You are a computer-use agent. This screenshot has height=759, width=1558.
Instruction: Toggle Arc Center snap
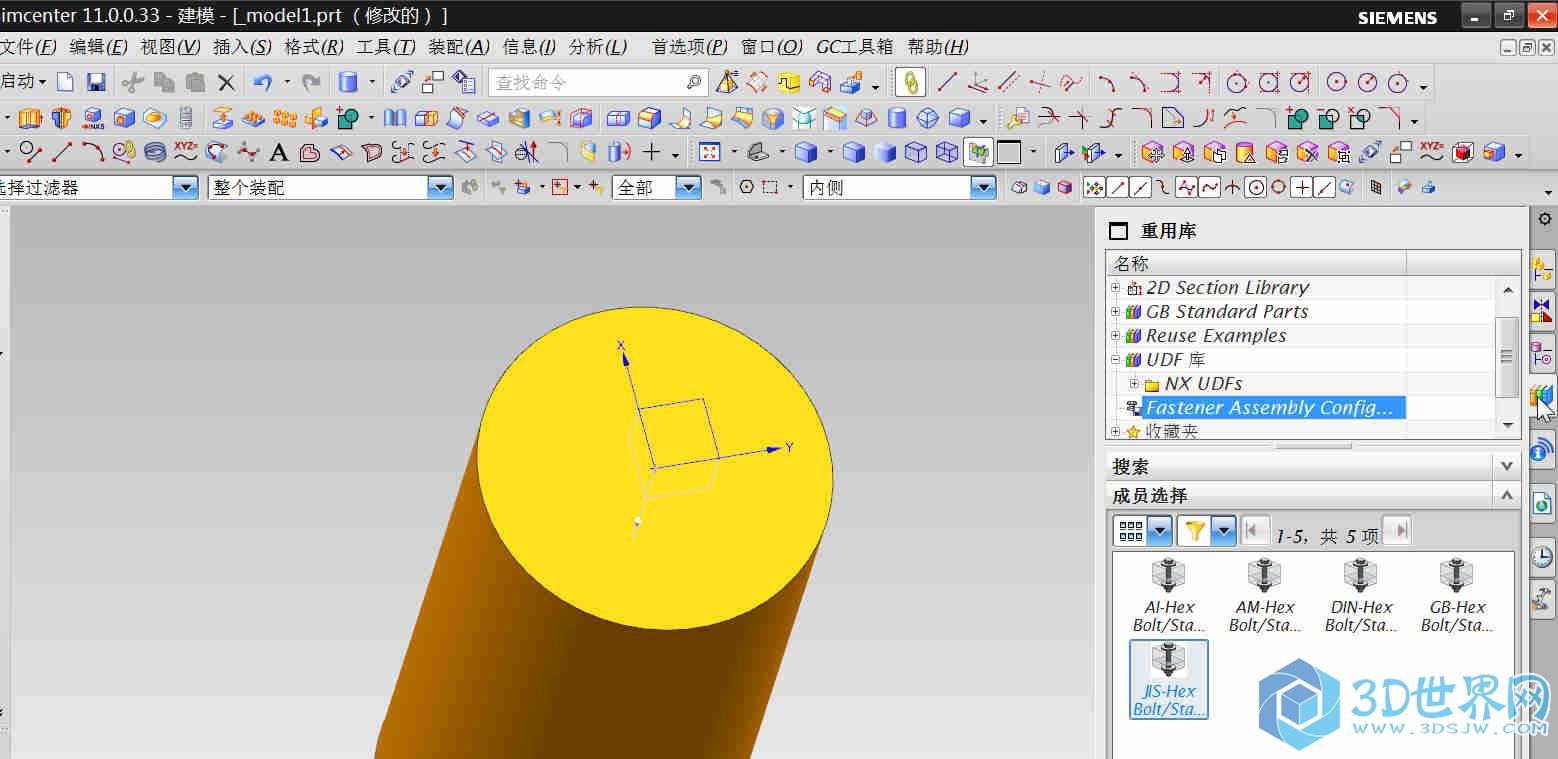[x=1255, y=187]
